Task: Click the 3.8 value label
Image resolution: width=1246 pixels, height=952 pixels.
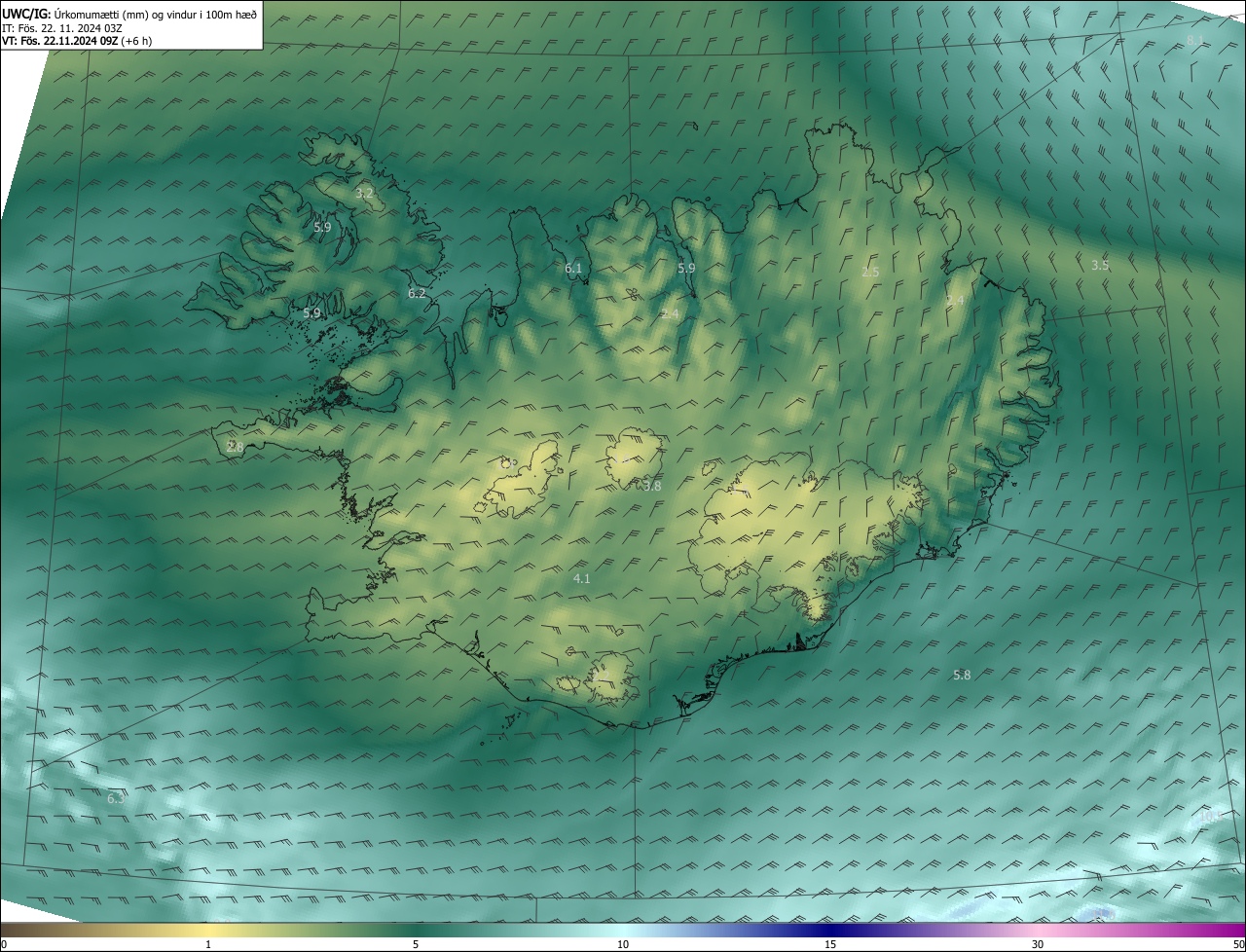Action: (652, 486)
